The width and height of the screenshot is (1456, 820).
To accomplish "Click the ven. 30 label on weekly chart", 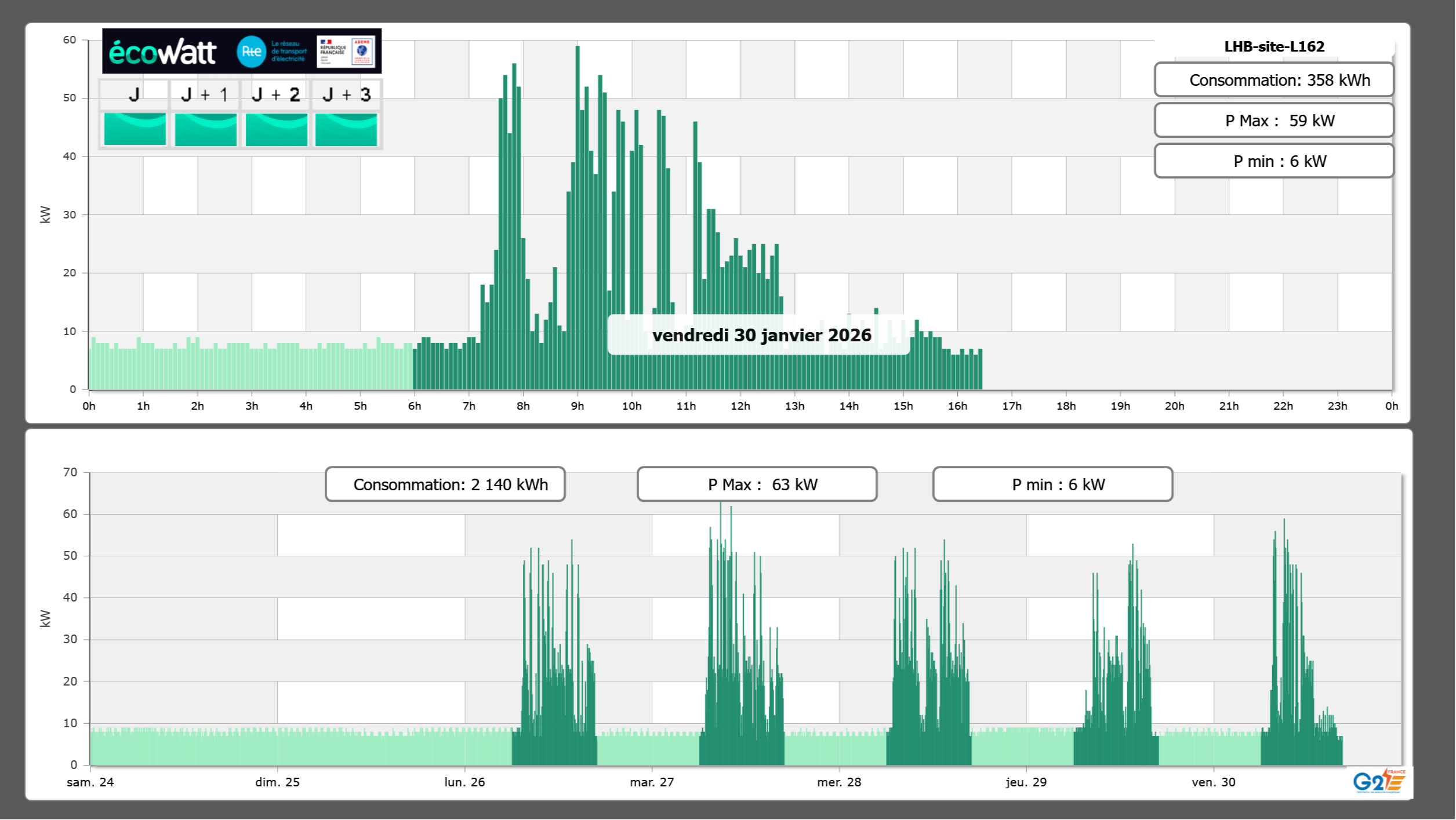I will coord(1213,782).
